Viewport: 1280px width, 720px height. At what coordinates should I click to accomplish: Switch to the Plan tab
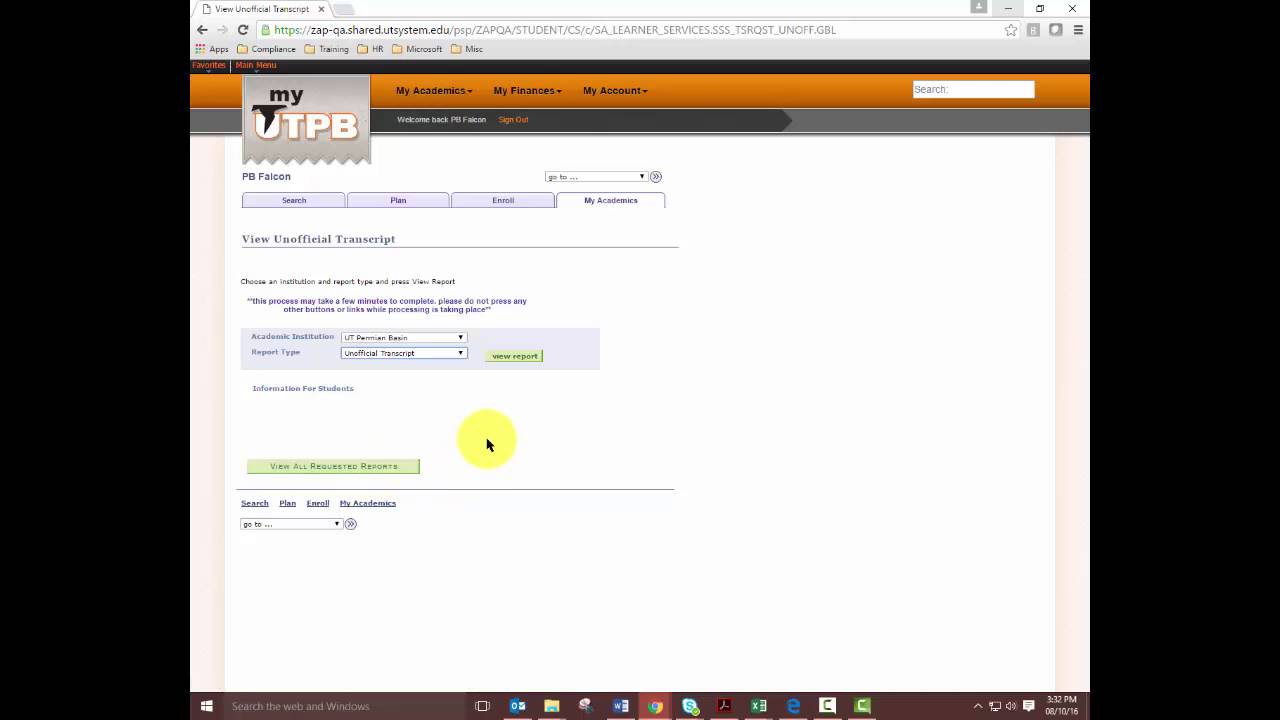click(398, 200)
